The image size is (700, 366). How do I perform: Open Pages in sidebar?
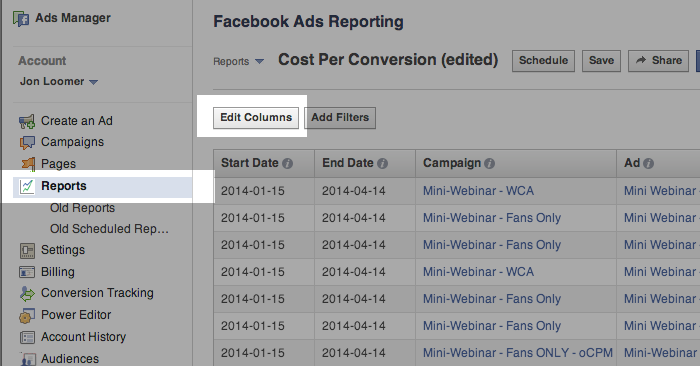pyautogui.click(x=58, y=164)
